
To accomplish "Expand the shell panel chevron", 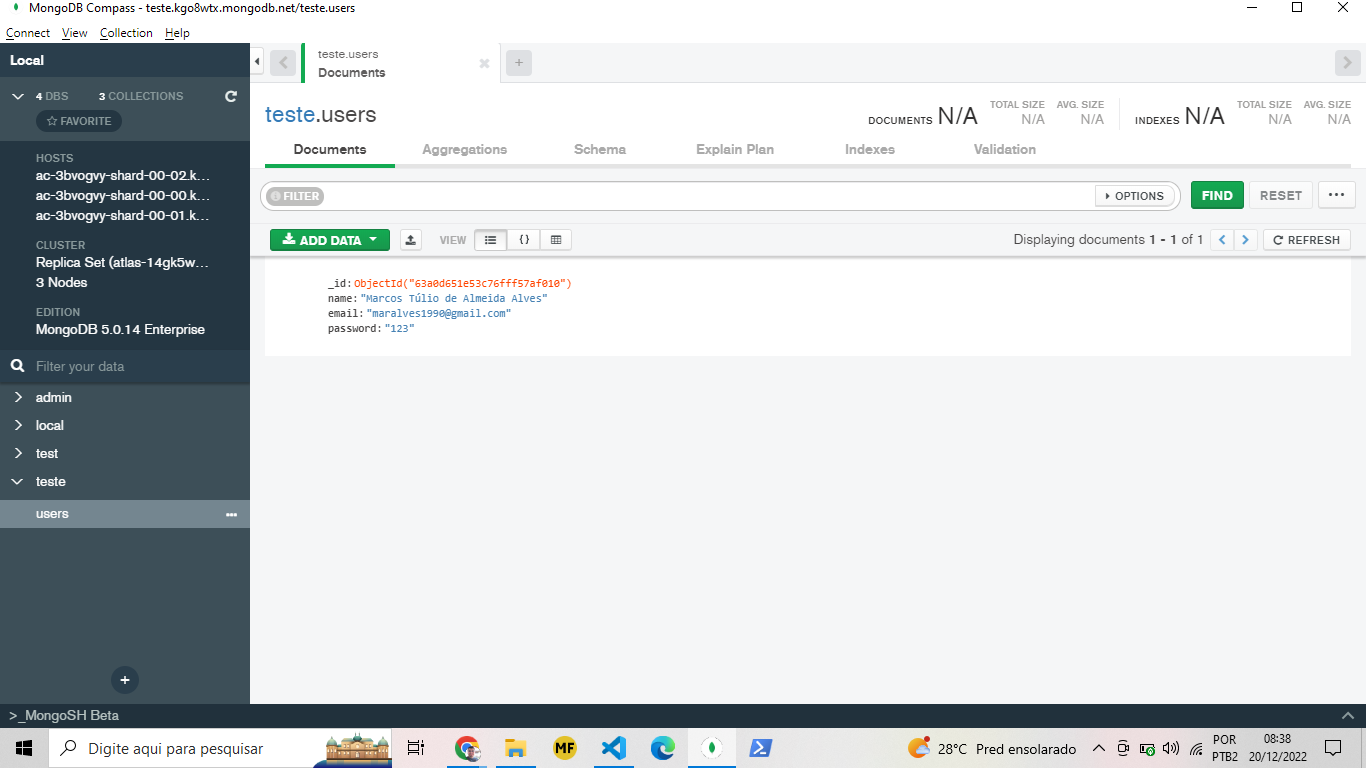I will 1348,716.
